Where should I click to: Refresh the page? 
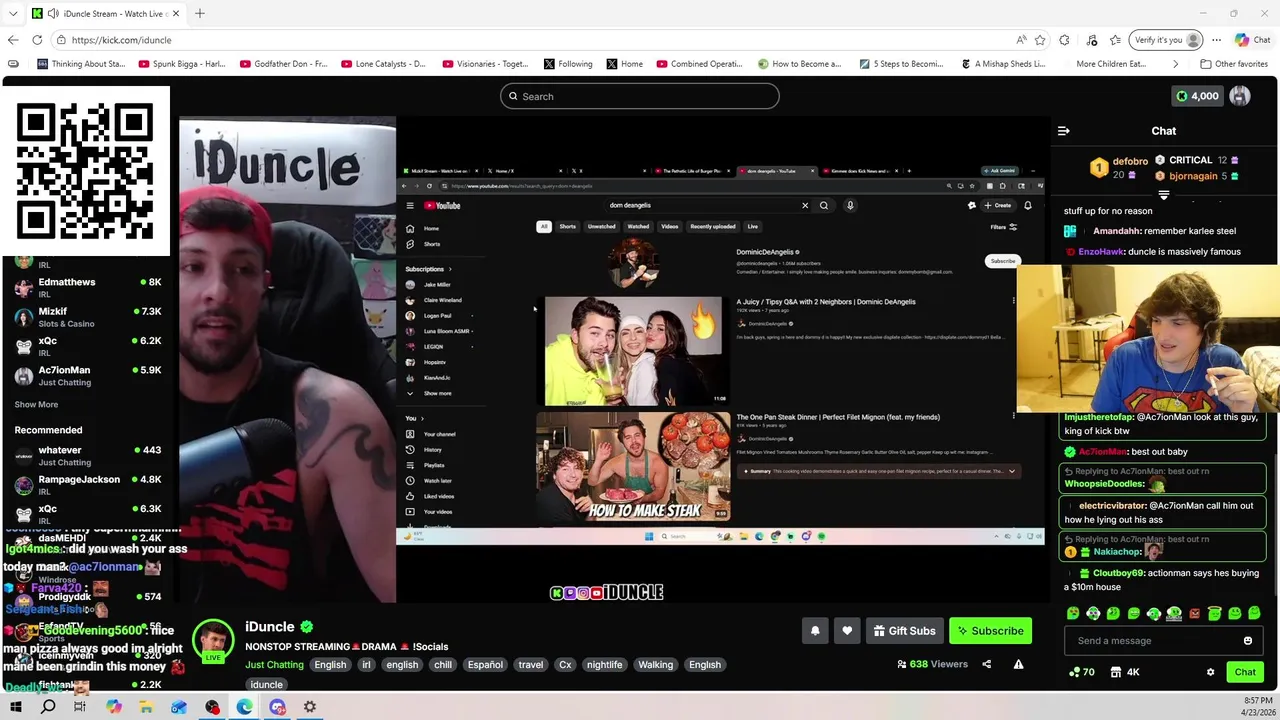click(37, 40)
